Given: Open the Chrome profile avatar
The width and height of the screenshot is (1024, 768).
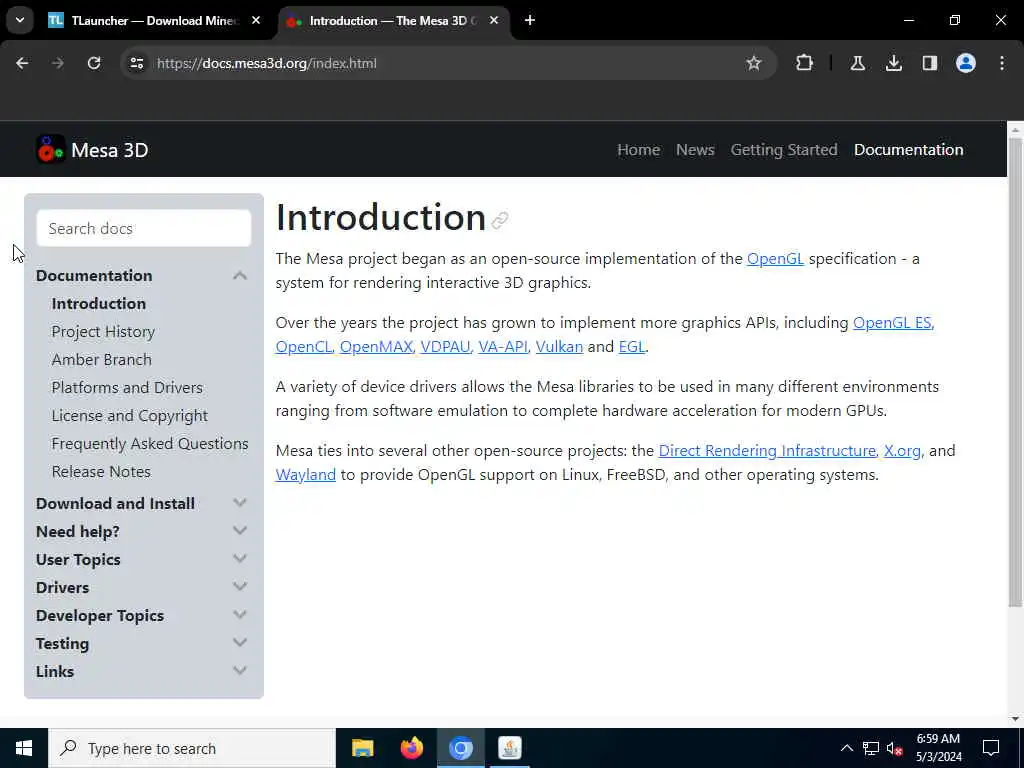Looking at the screenshot, I should pos(966,63).
